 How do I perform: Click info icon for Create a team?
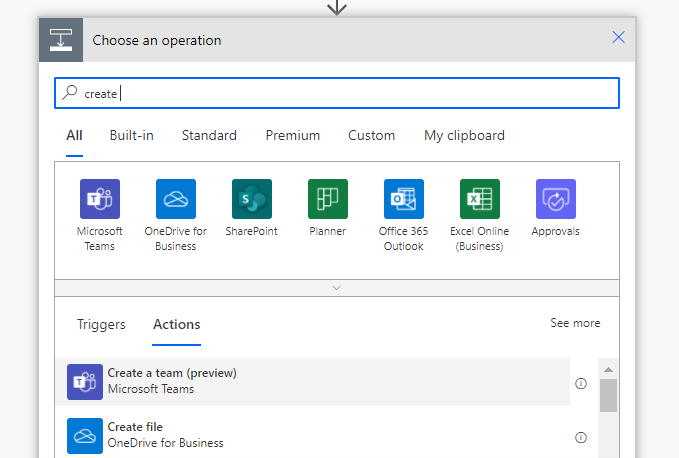tap(580, 383)
